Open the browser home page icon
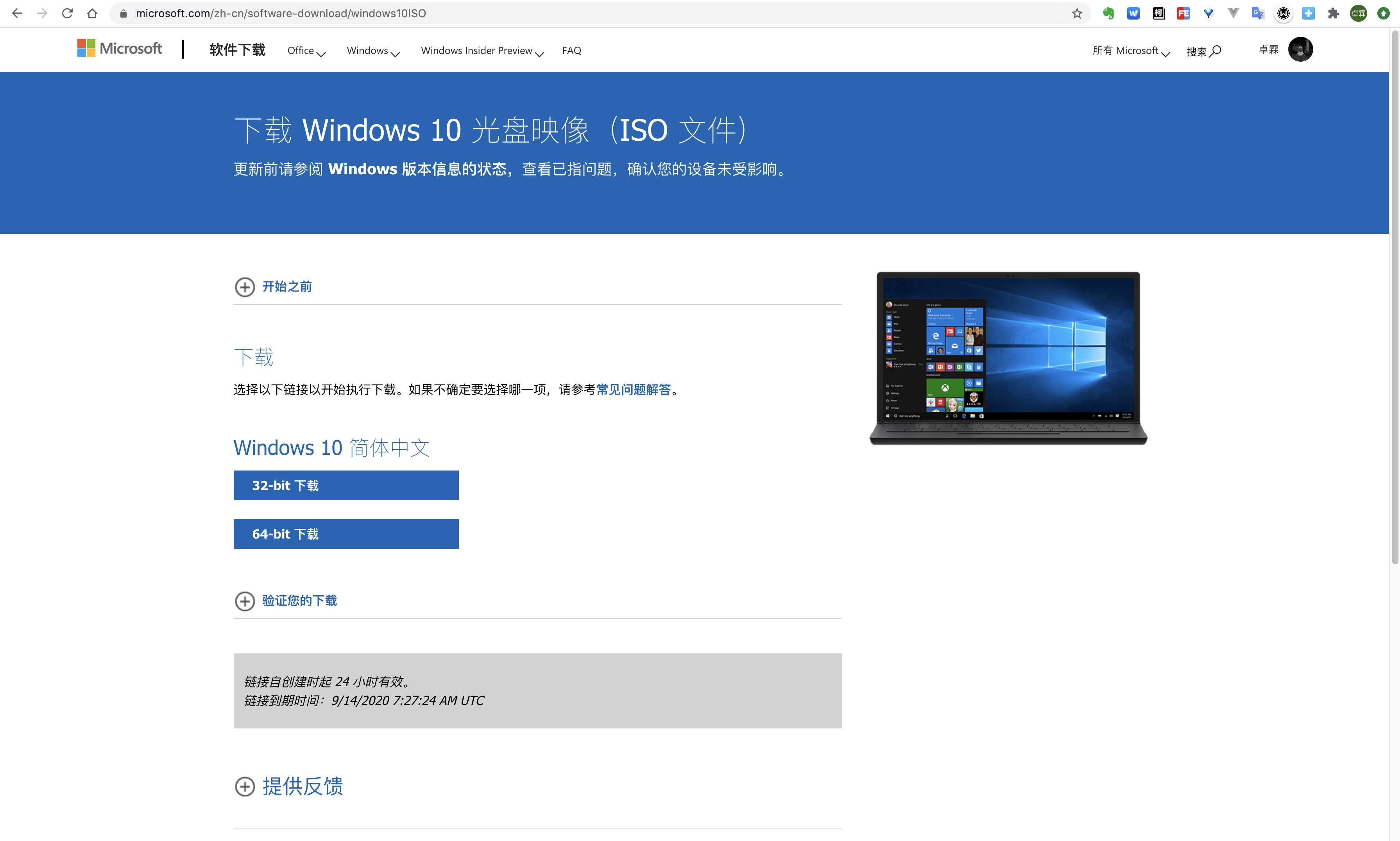 (92, 13)
